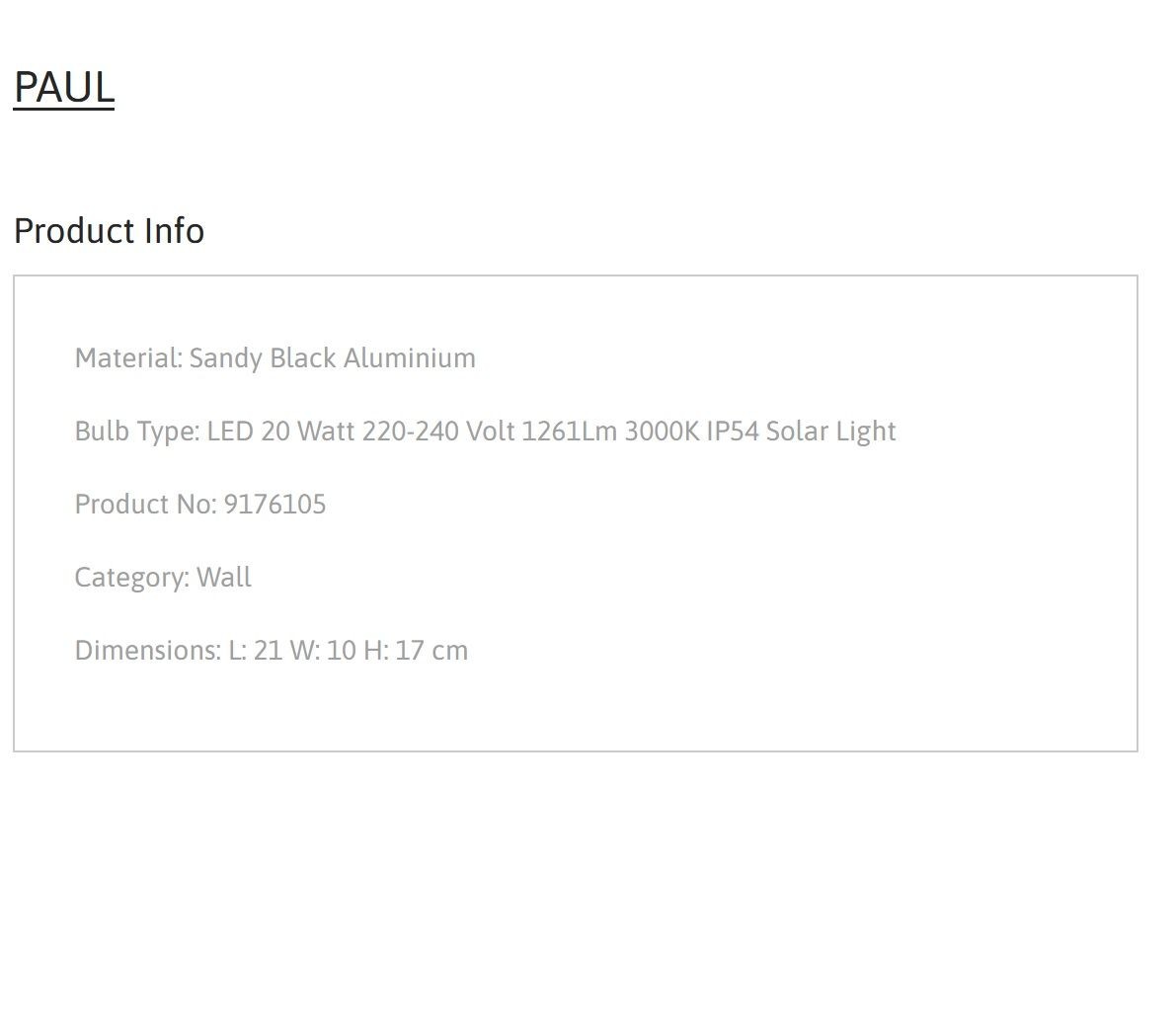Screen dimensions: 1176x1024
Task: Select product number 9176105
Action: coord(274,505)
